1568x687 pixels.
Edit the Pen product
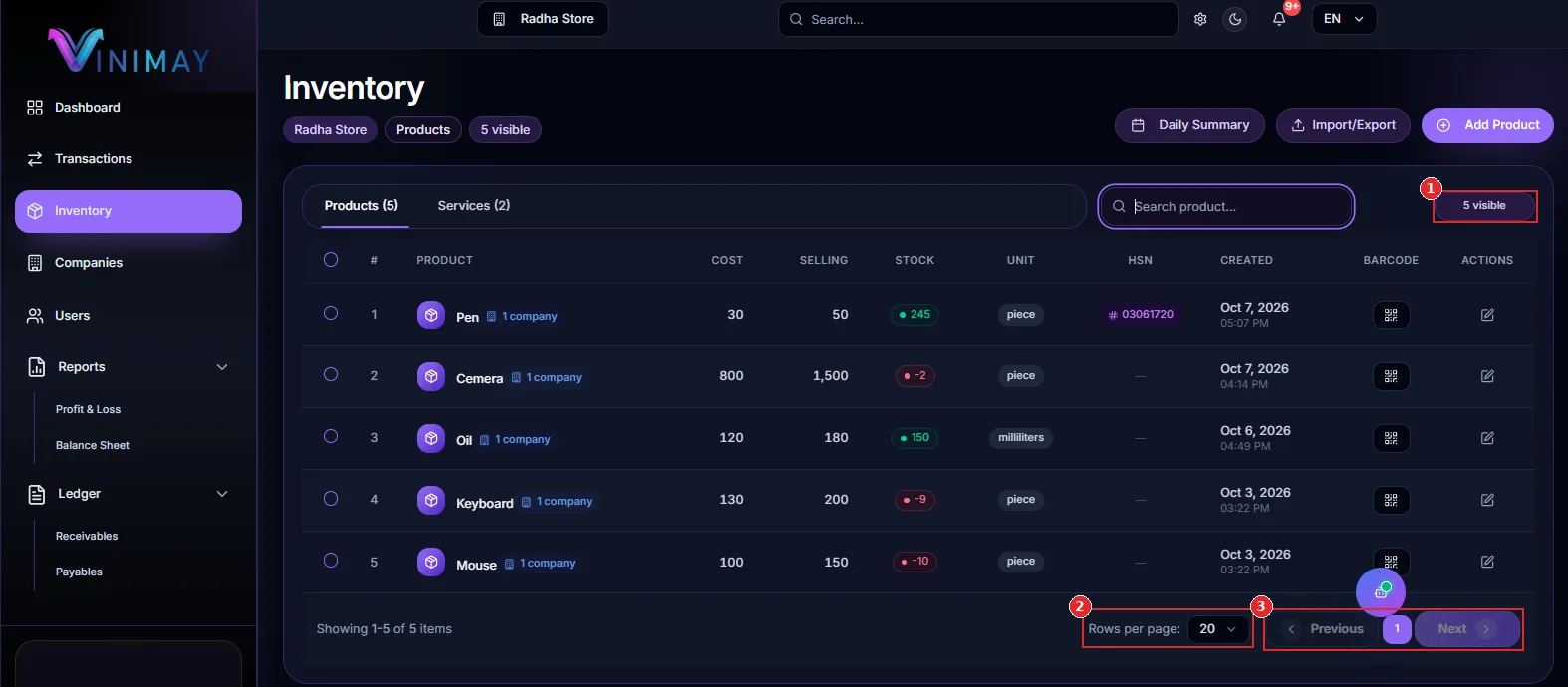click(x=1487, y=315)
